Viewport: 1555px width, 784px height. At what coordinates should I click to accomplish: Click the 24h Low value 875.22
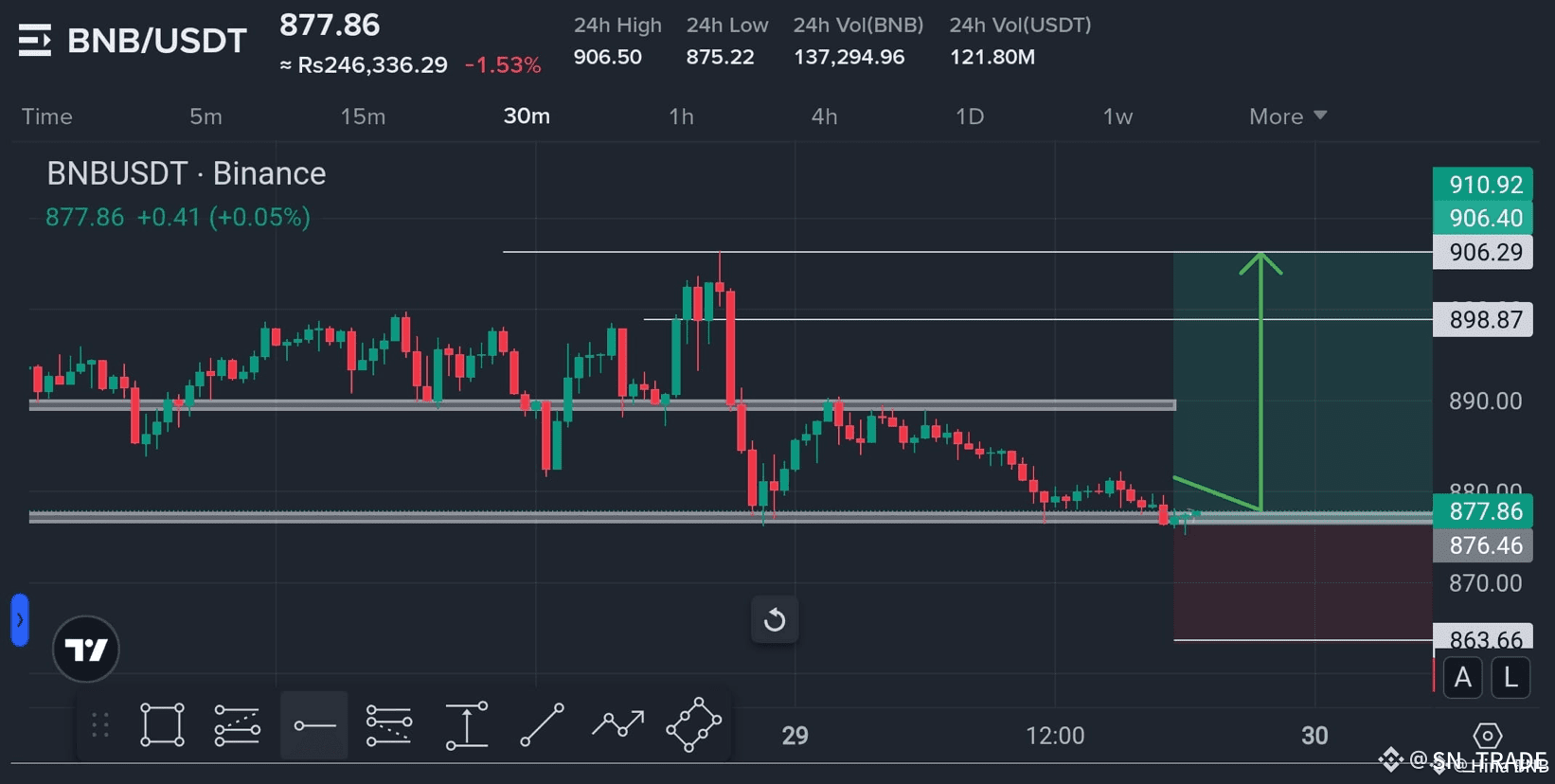[x=720, y=57]
